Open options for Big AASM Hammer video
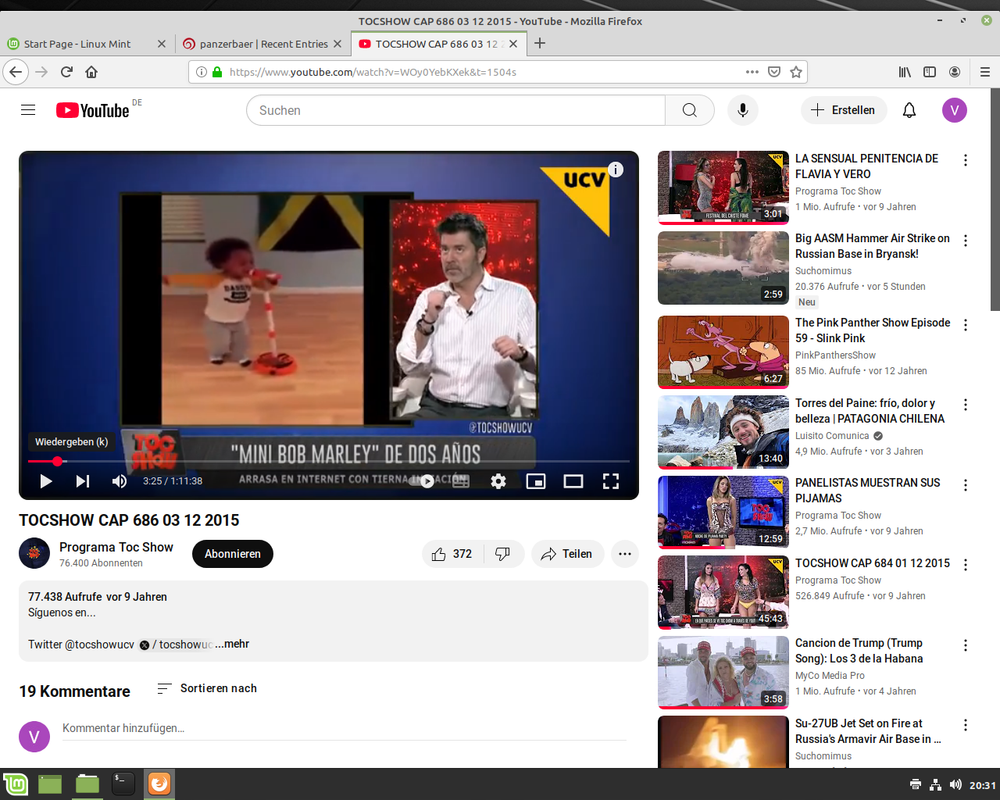 pyautogui.click(x=966, y=241)
